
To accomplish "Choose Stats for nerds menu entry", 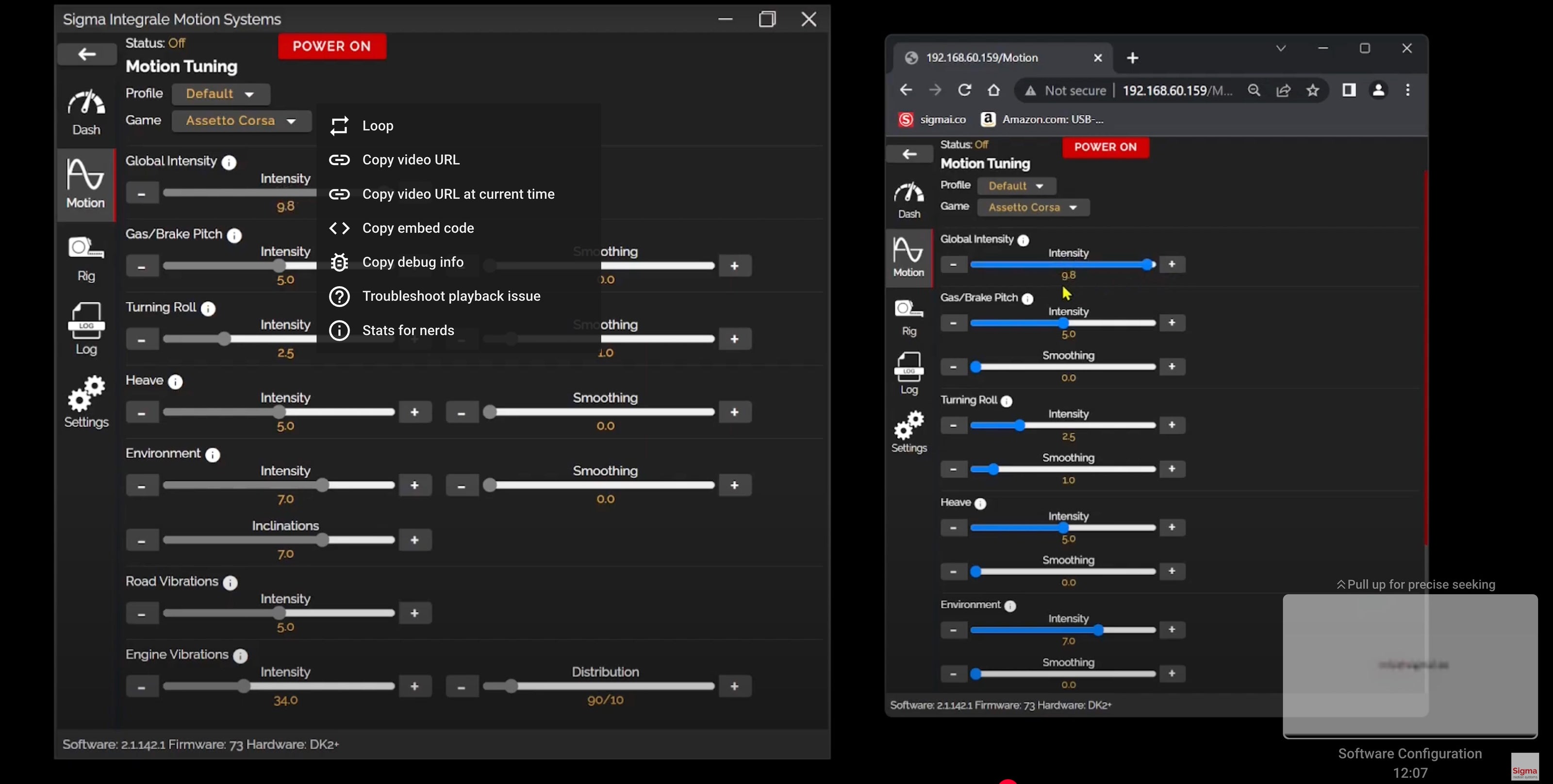I will coord(408,330).
